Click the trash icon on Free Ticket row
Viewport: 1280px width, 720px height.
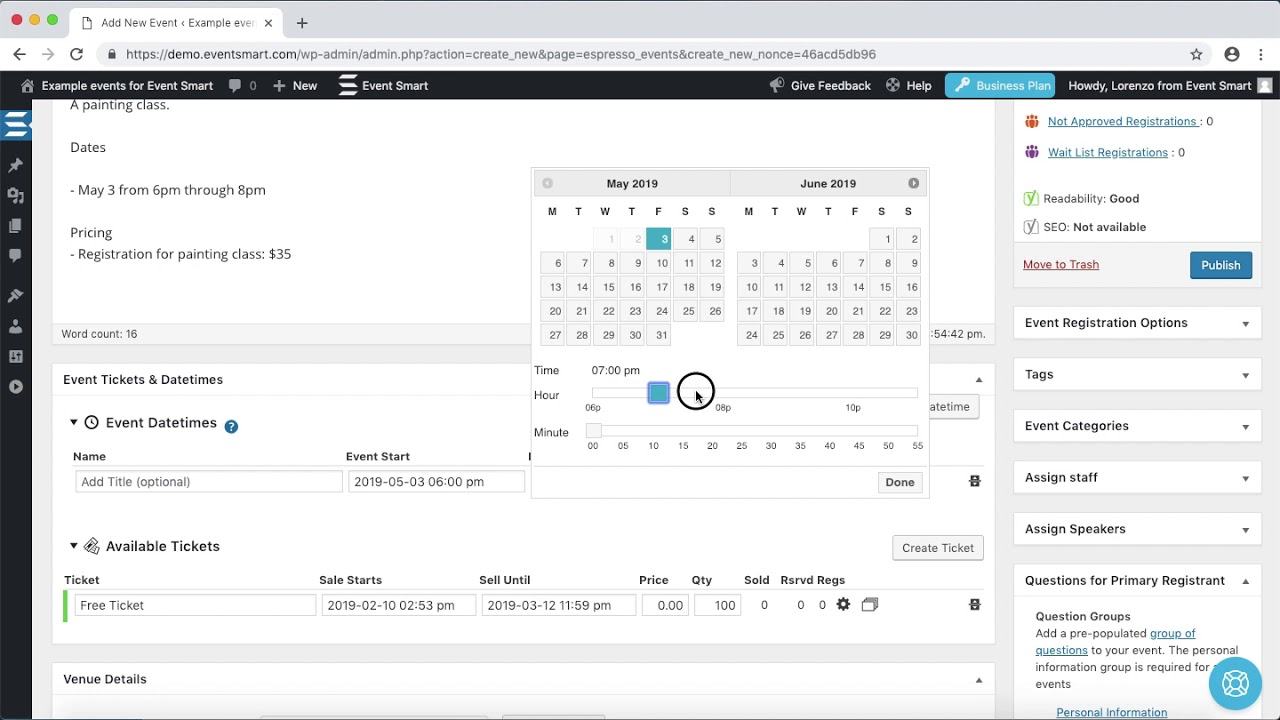point(975,605)
